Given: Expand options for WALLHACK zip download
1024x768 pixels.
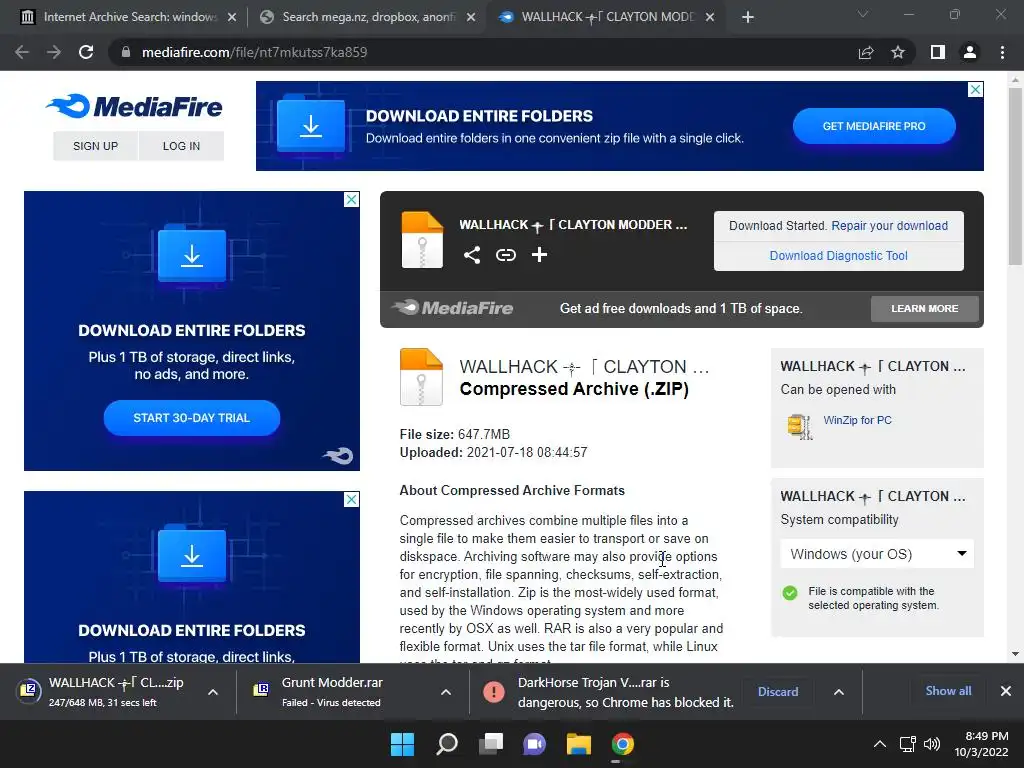Looking at the screenshot, I should click(x=213, y=692).
